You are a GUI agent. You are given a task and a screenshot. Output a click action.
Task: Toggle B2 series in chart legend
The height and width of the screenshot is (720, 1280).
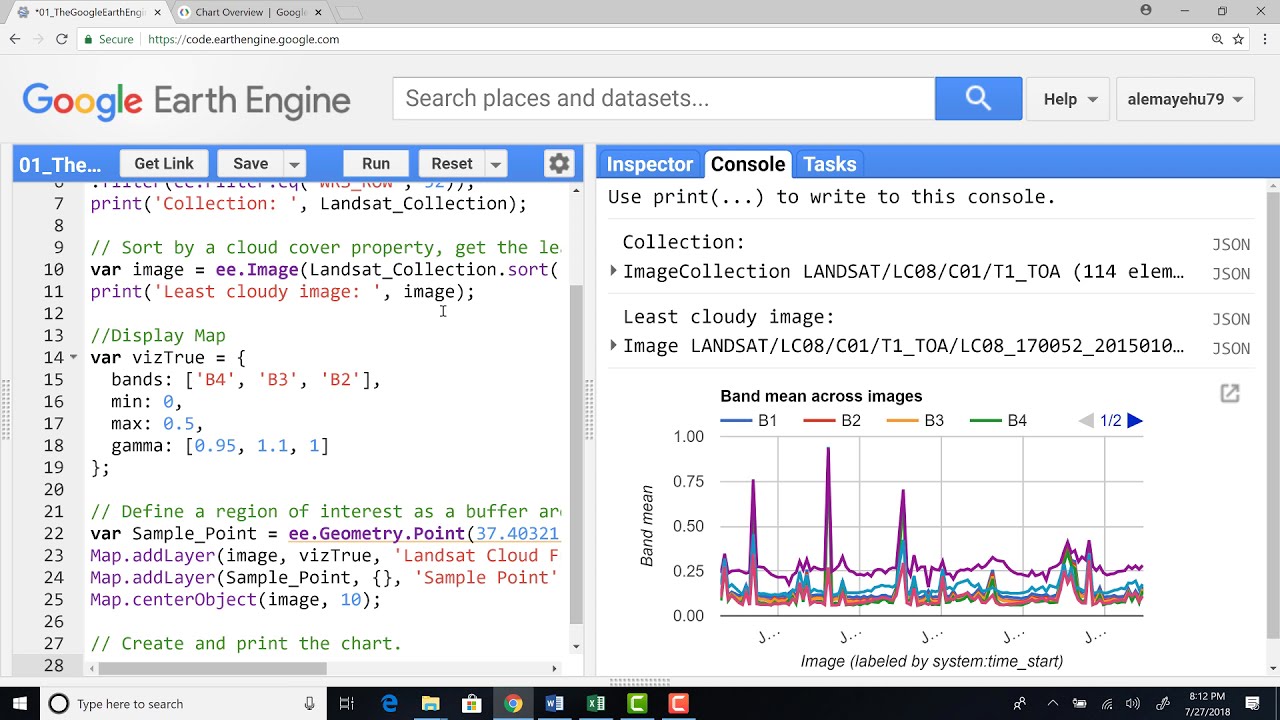point(832,421)
